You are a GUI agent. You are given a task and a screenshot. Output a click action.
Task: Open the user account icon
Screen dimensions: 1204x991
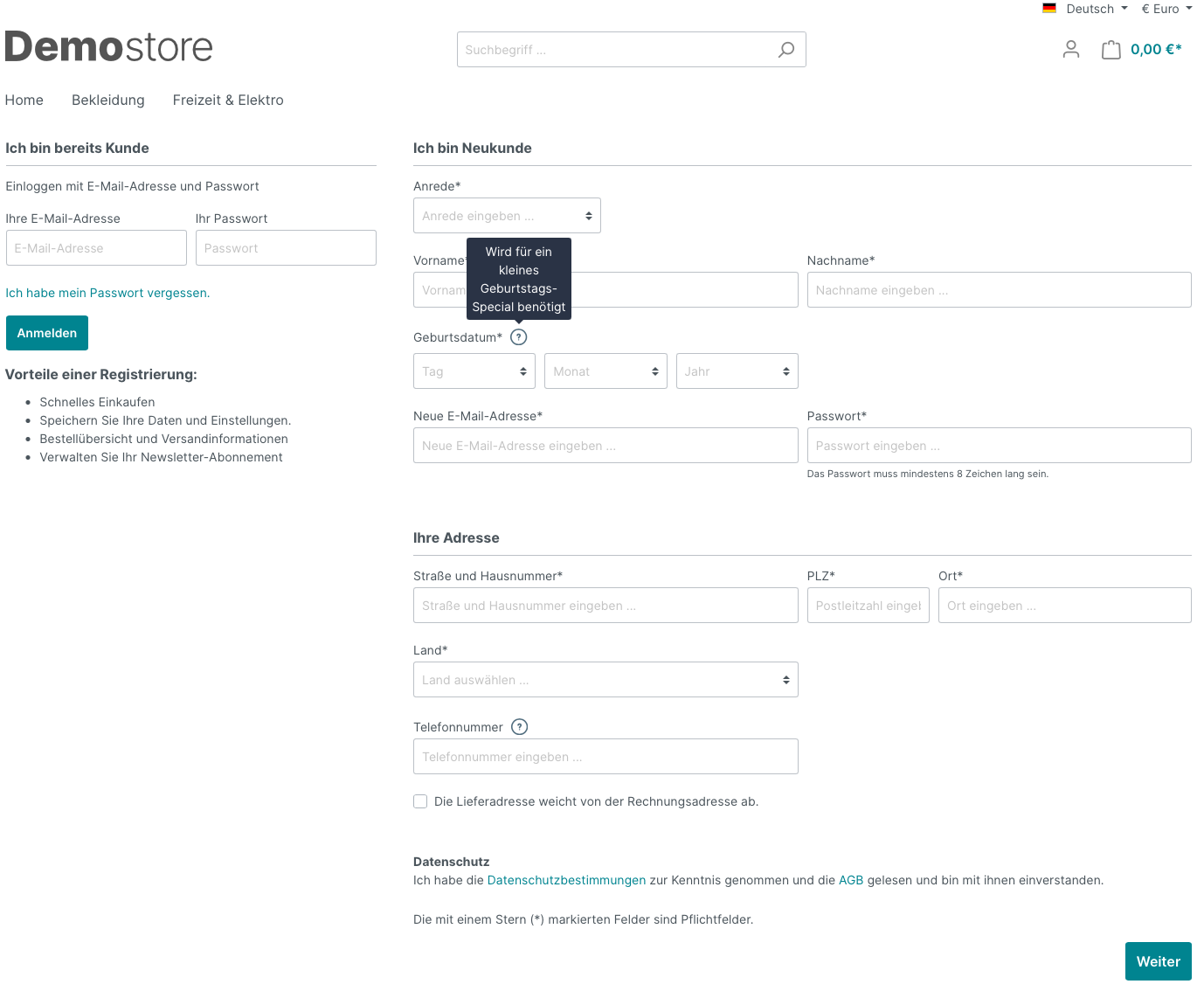point(1071,50)
